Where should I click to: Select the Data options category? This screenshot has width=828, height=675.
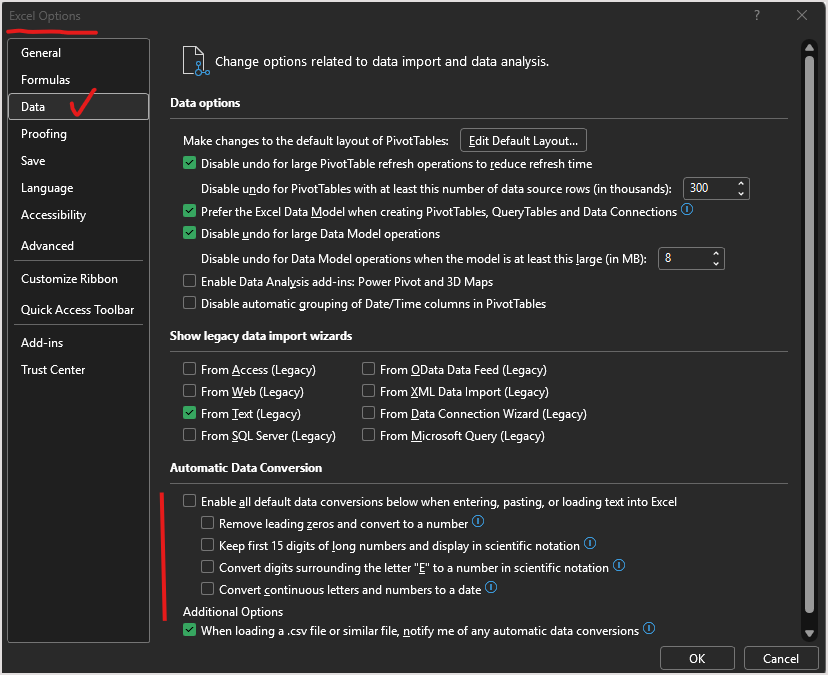[79, 107]
